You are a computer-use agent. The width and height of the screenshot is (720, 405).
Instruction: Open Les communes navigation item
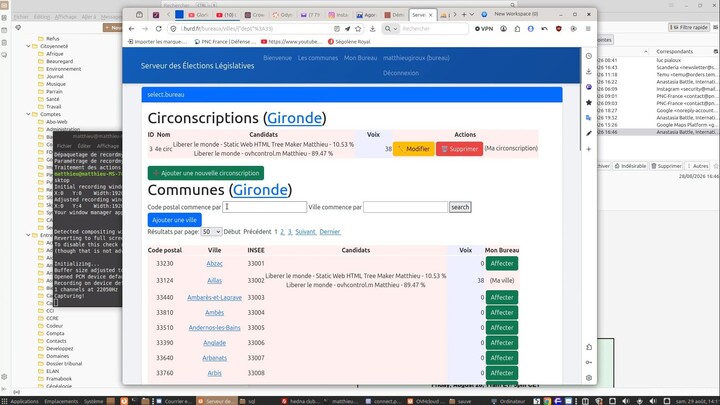(x=318, y=58)
